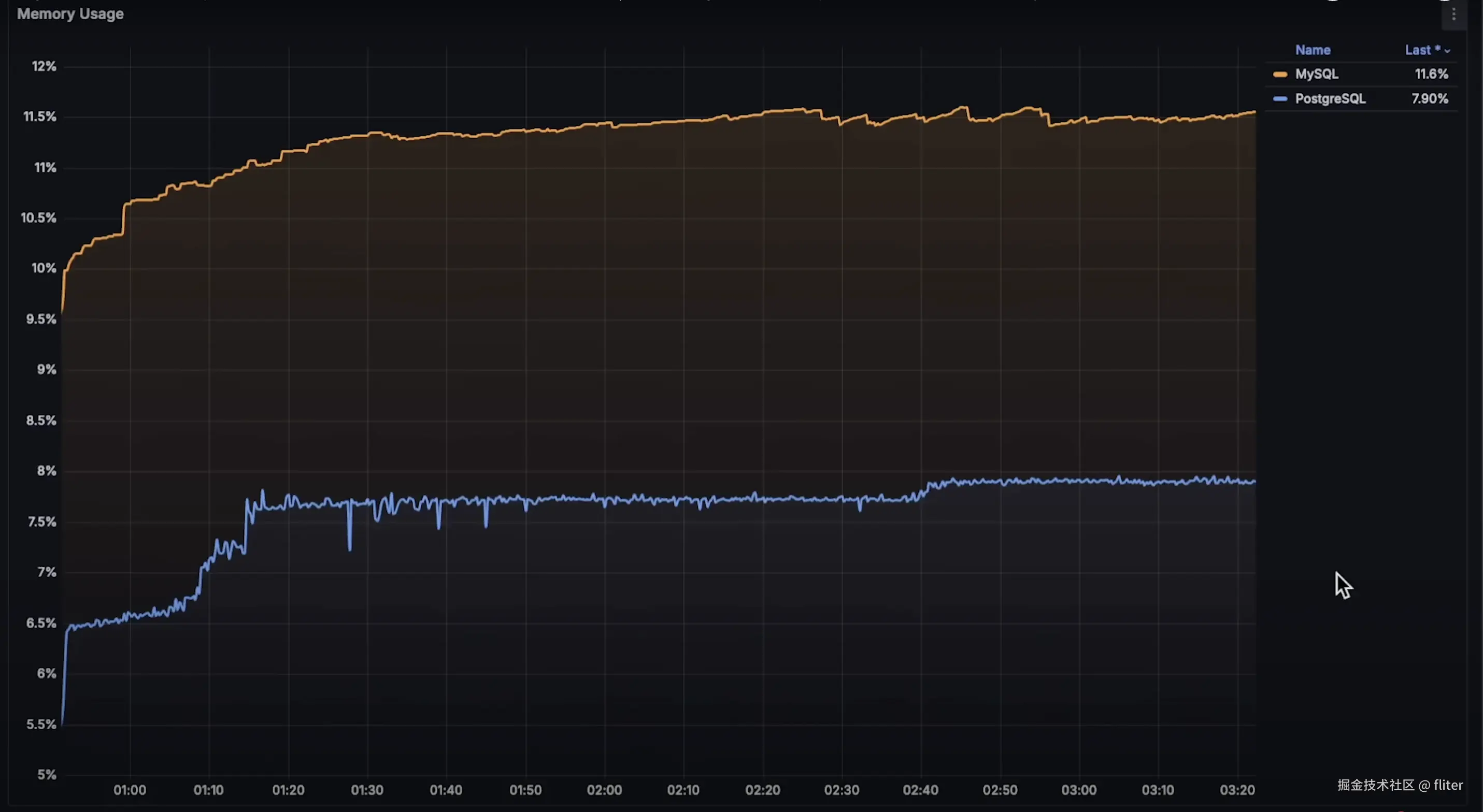Click the 02:00 time axis label
1483x812 pixels.
[x=604, y=790]
